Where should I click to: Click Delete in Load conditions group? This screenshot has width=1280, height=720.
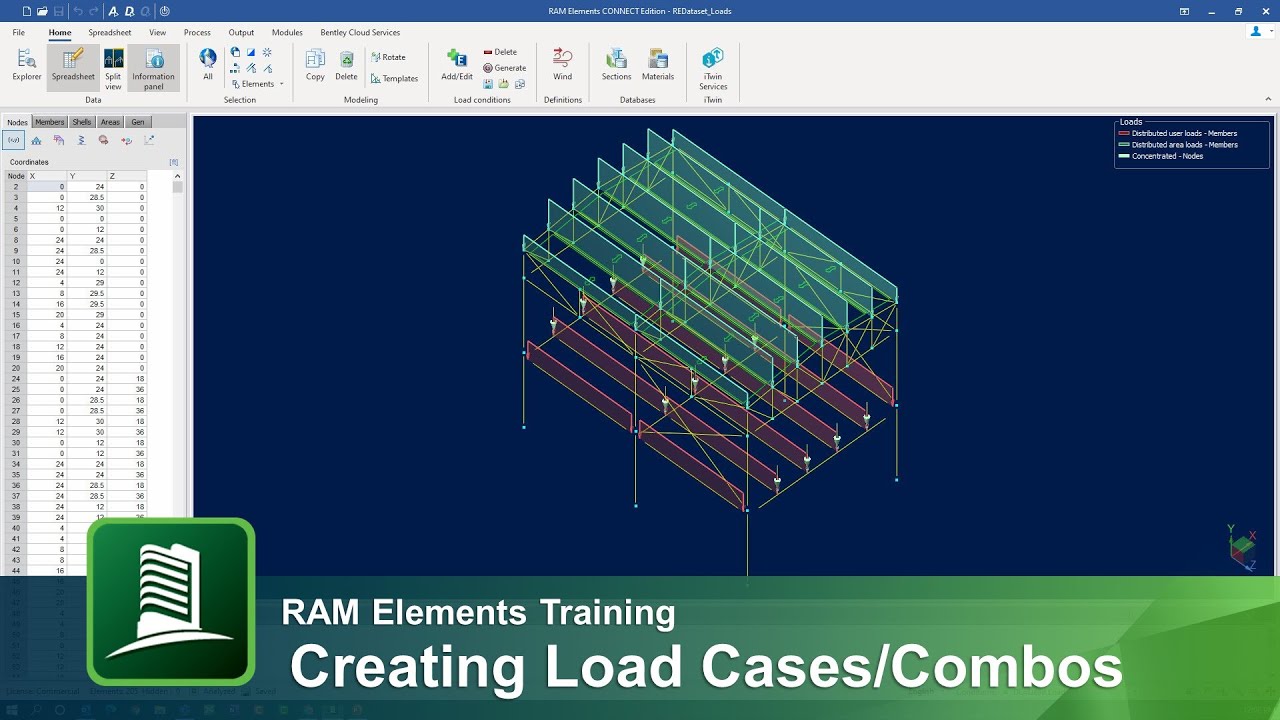(500, 52)
